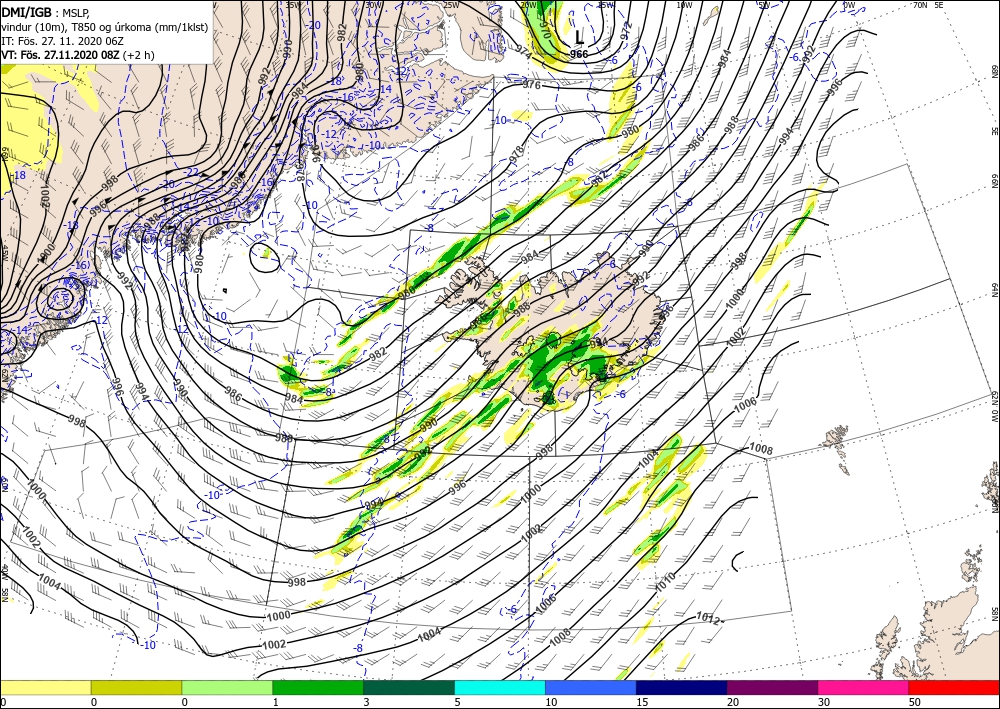
Task: Choose the purple 20–30 mm legend swatch
Action: tap(772, 687)
